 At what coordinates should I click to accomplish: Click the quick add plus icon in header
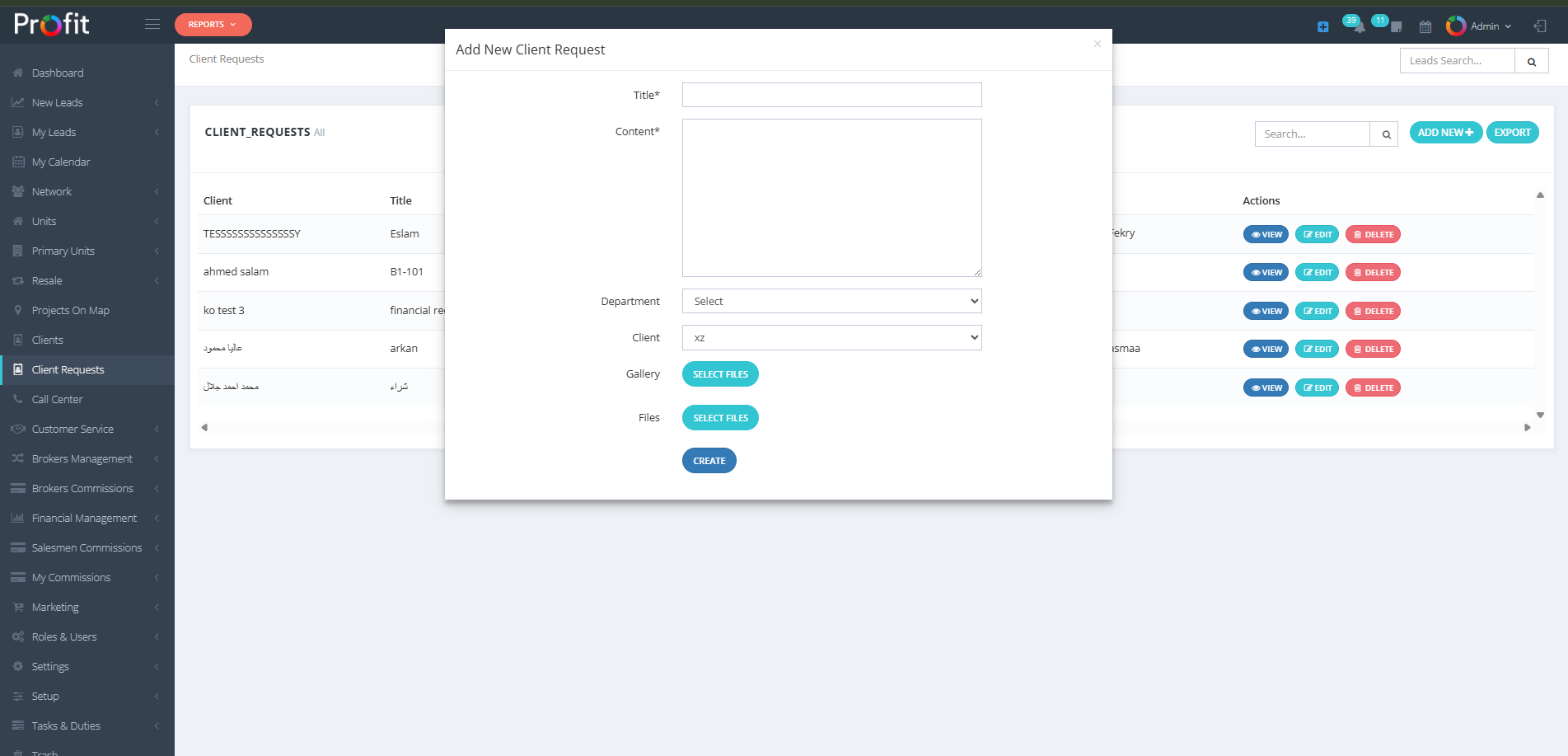click(1323, 26)
